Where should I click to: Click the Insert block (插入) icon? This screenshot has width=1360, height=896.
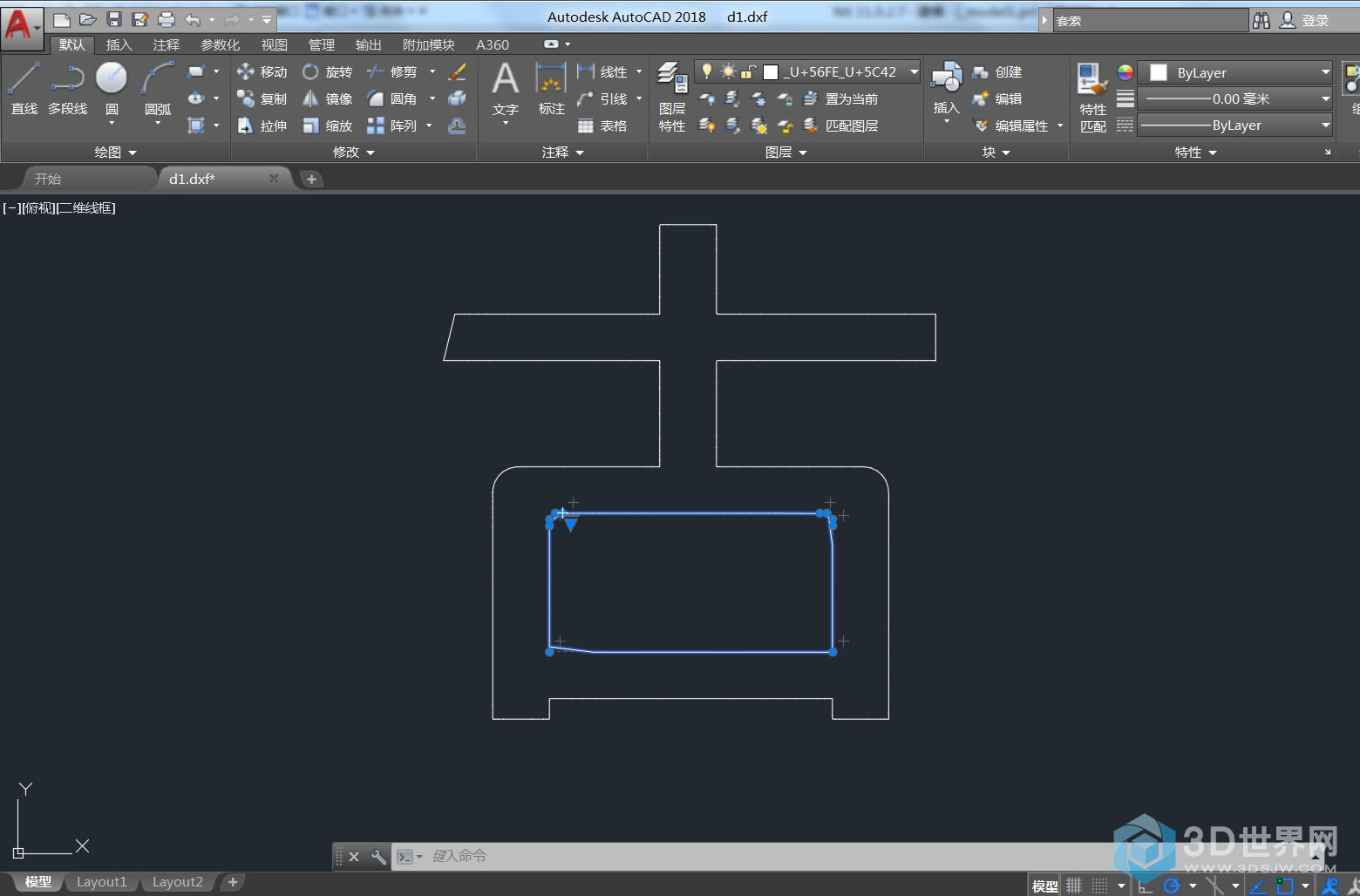(946, 87)
